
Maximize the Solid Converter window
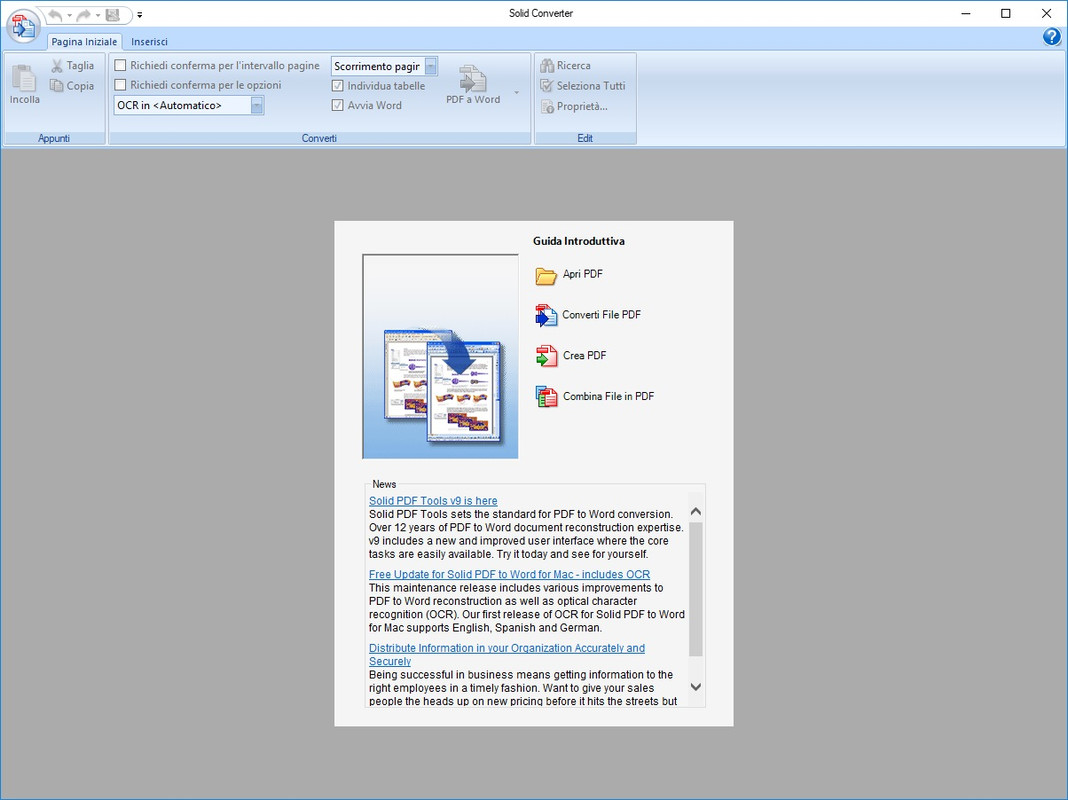click(1005, 14)
